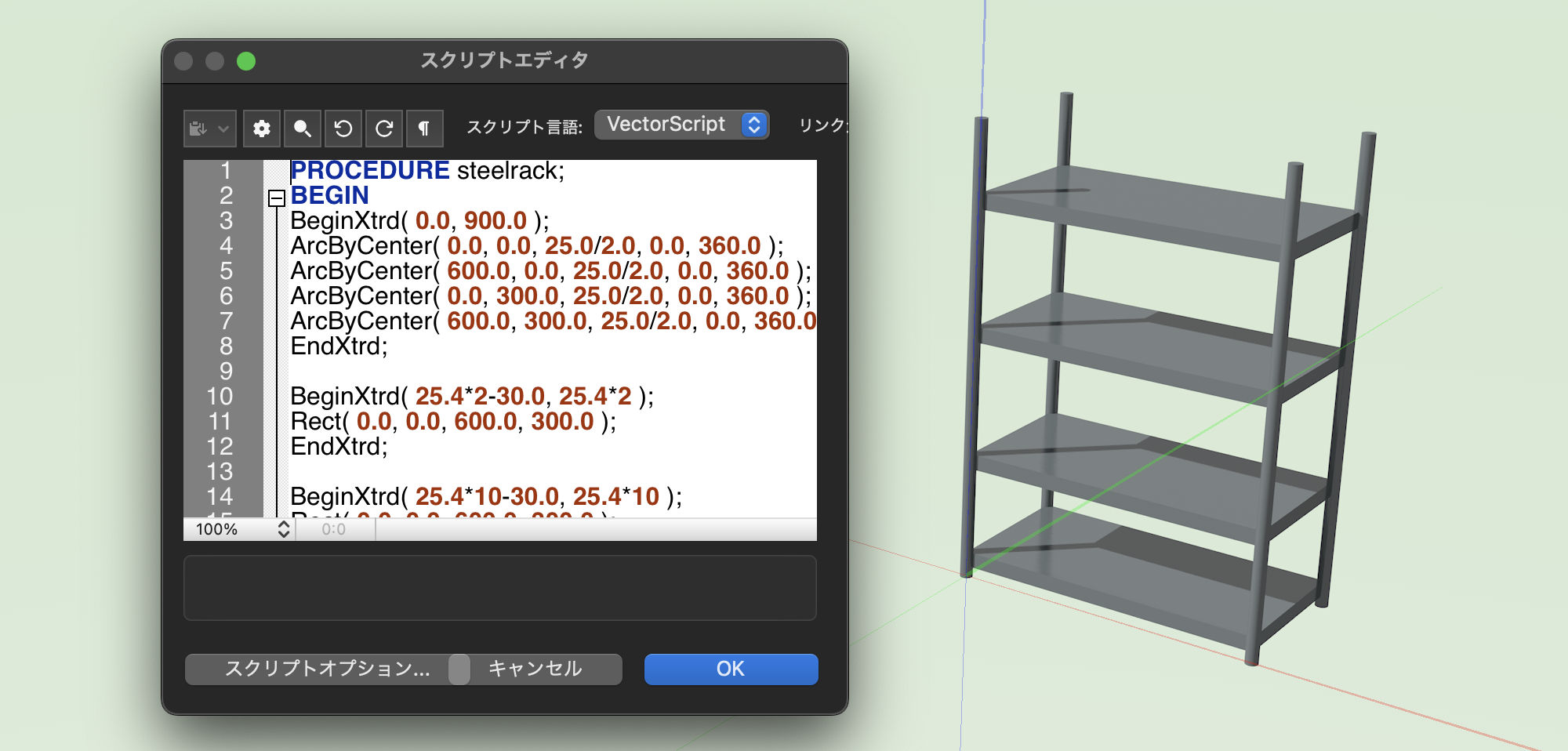Click the gear settings icon in toolbar
Screen dimensions: 1568x751
click(x=262, y=129)
